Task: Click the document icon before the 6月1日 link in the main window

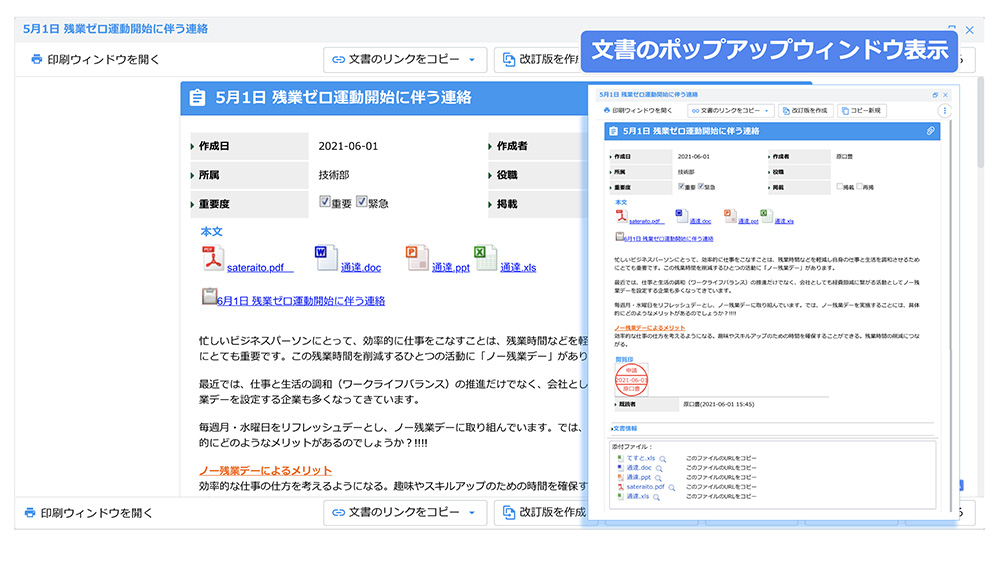Action: pos(209,296)
